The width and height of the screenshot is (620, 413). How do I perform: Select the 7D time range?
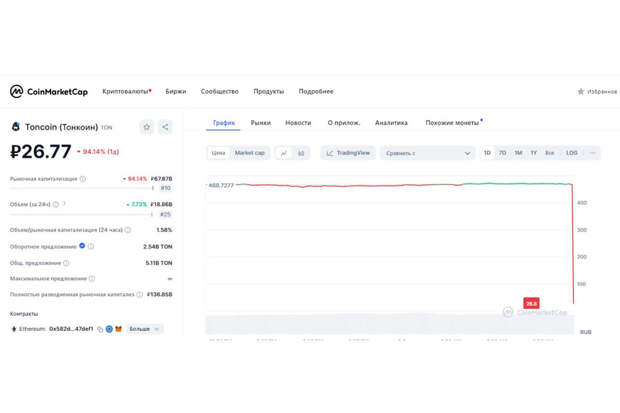[x=503, y=153]
